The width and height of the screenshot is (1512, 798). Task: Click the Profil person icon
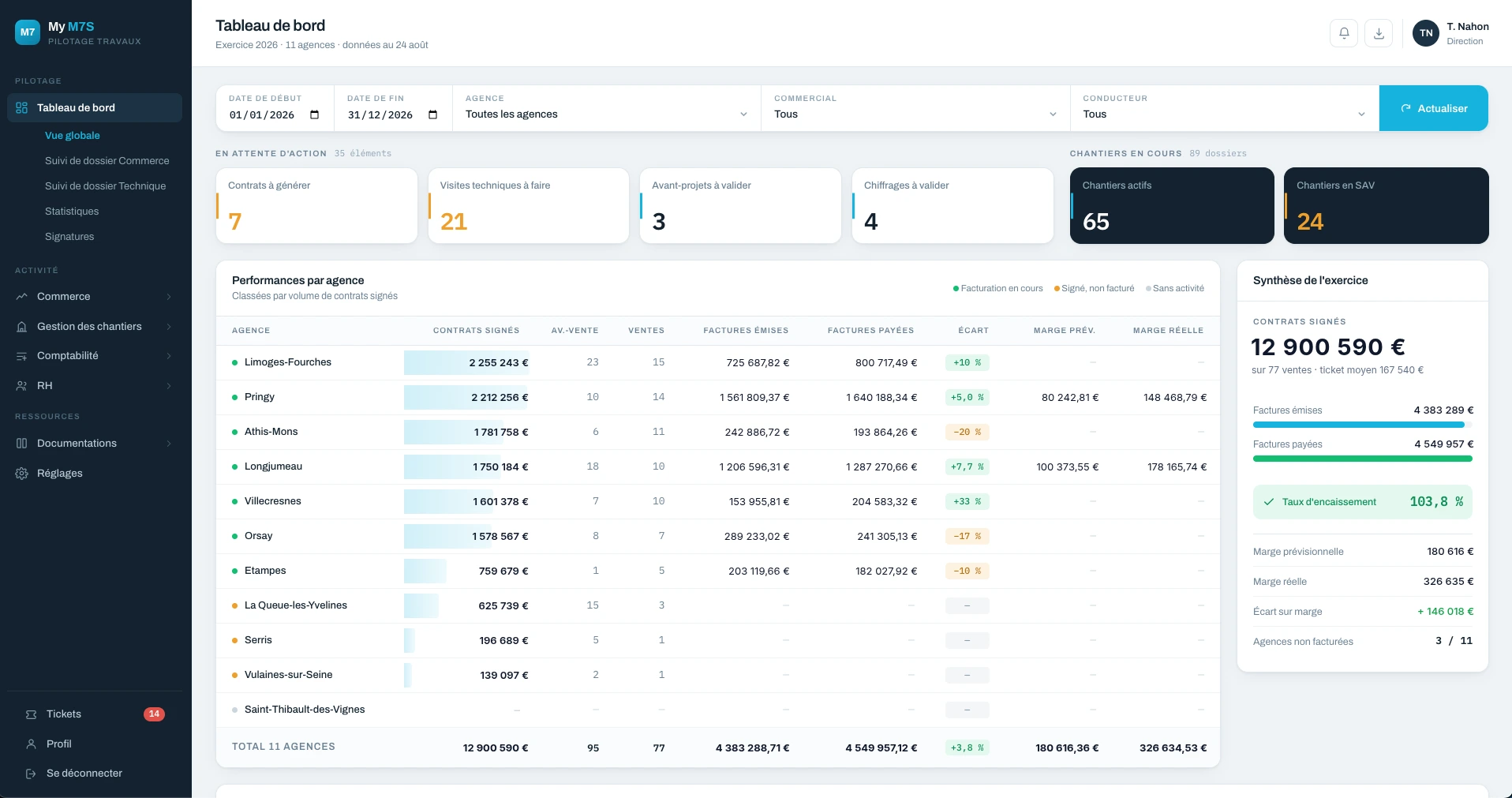click(32, 744)
